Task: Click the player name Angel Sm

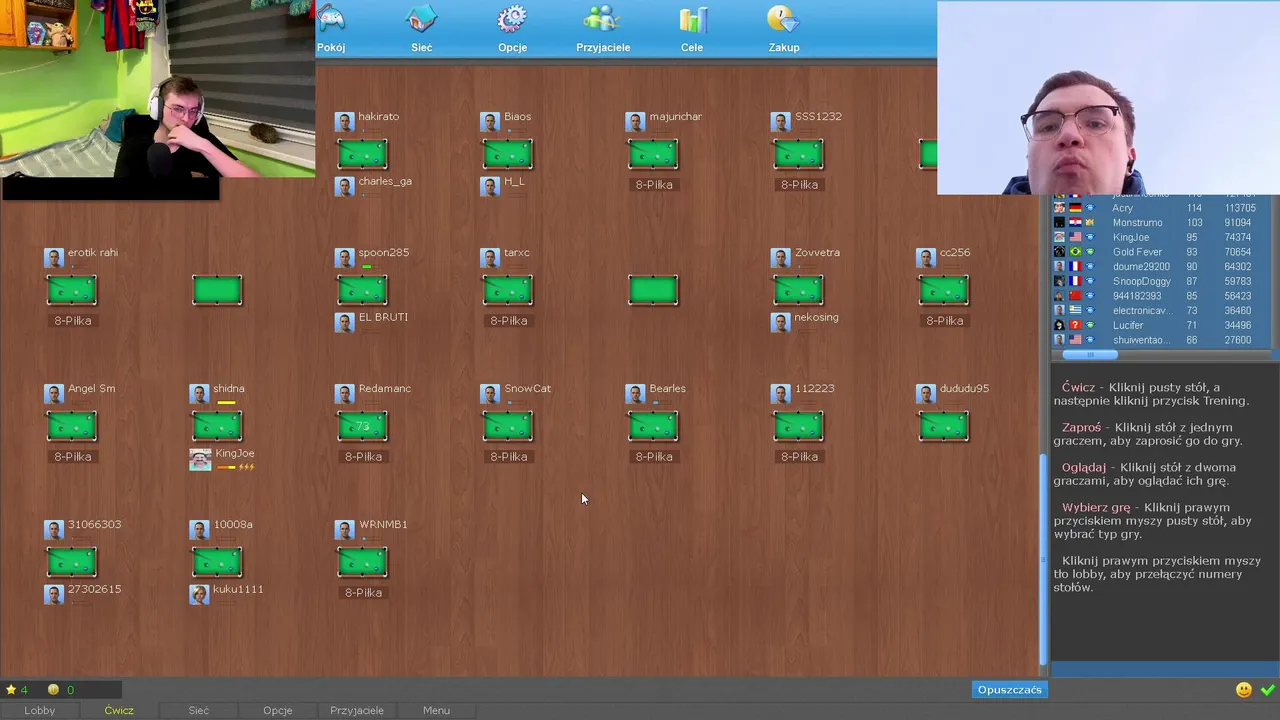Action: pyautogui.click(x=91, y=389)
